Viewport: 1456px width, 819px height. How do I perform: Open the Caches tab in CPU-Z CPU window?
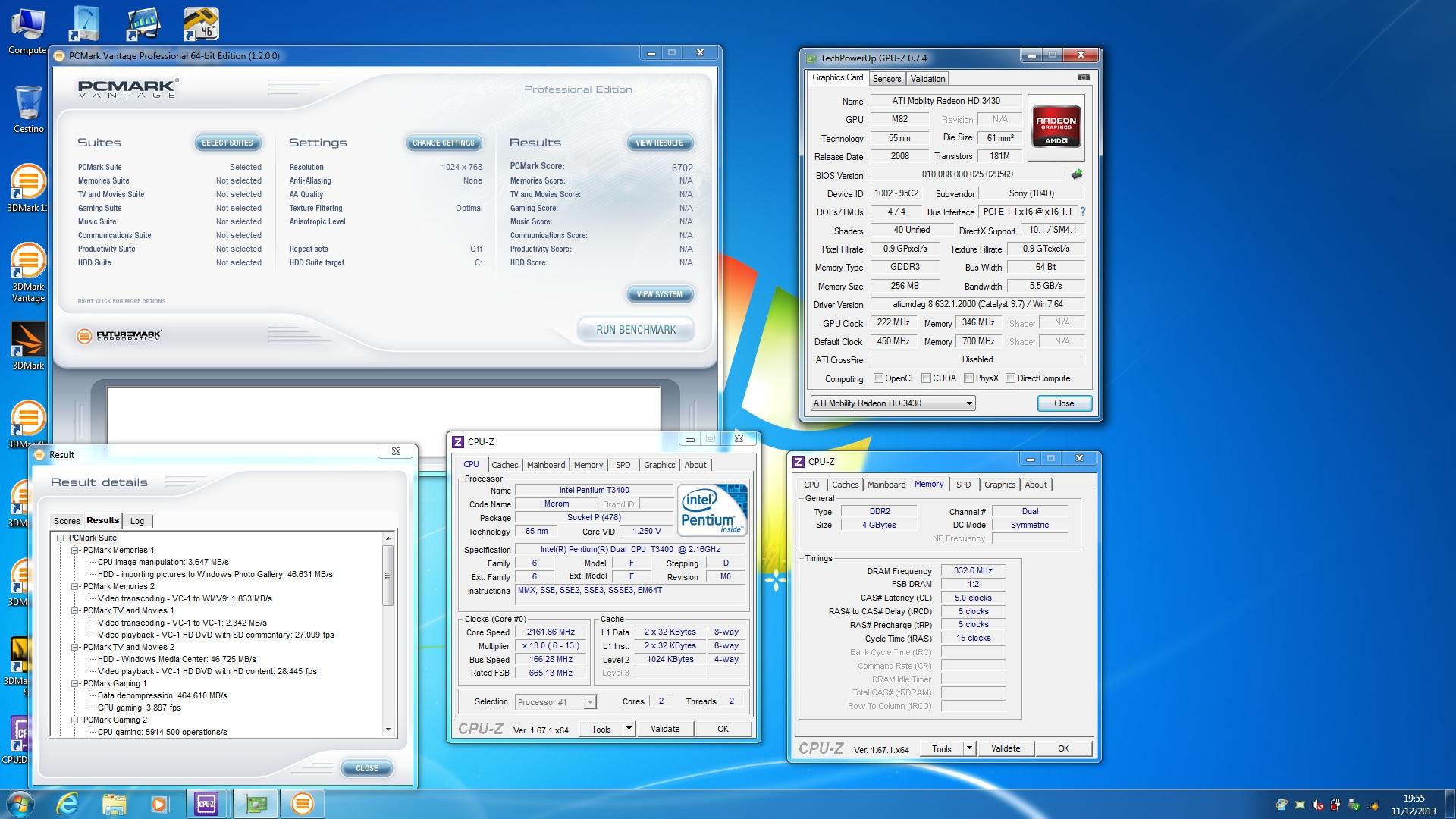[505, 465]
